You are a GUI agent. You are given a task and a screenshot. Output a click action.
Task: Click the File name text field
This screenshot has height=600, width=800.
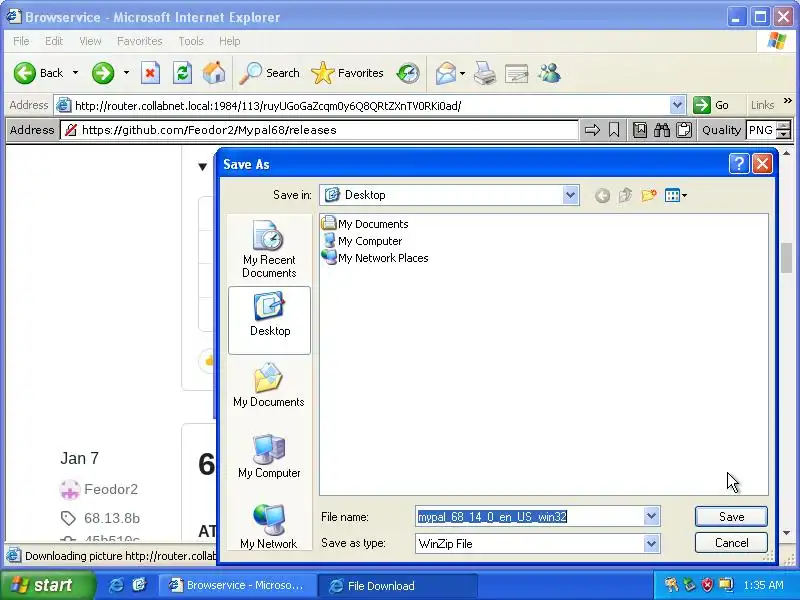point(530,517)
